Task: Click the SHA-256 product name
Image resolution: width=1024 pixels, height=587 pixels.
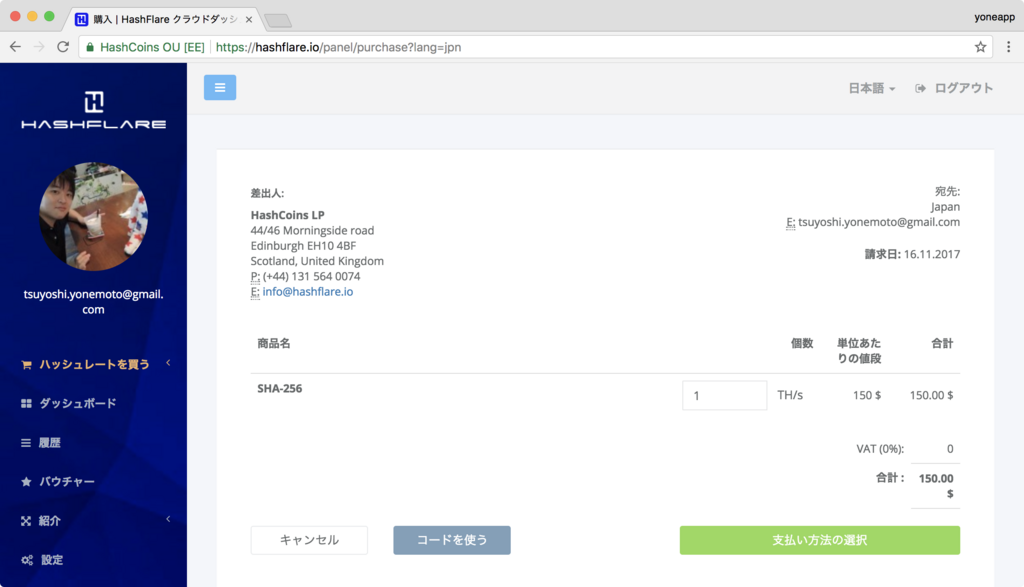Action: coord(280,389)
